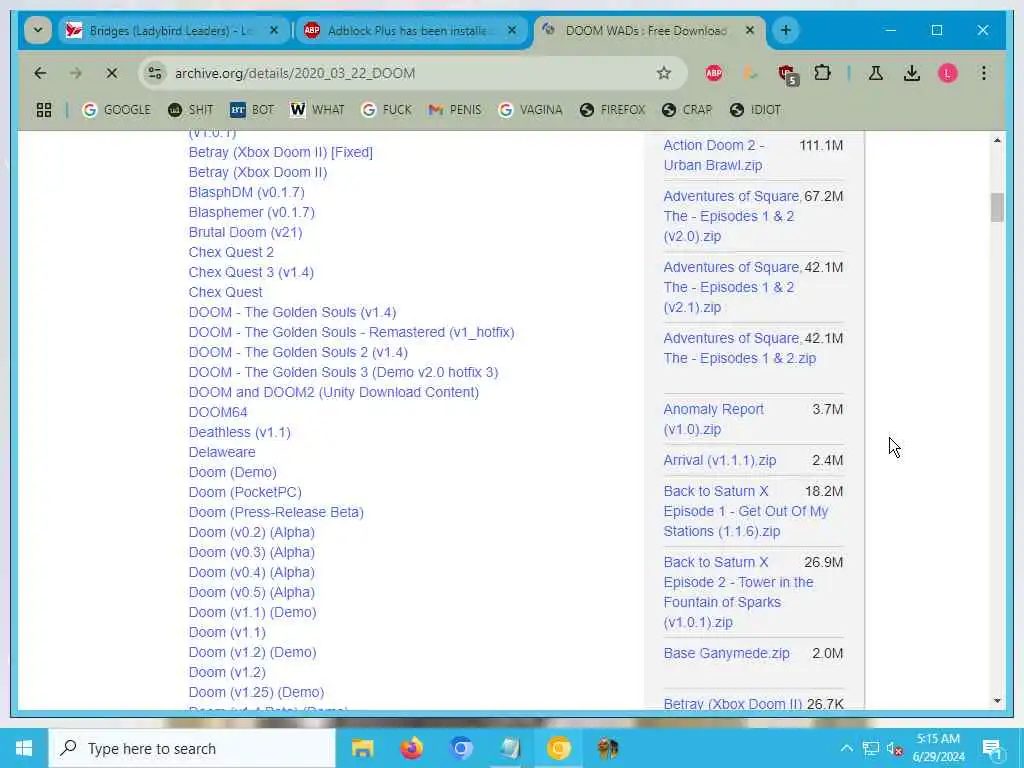
Task: Stop loading the page
Action: 112,73
